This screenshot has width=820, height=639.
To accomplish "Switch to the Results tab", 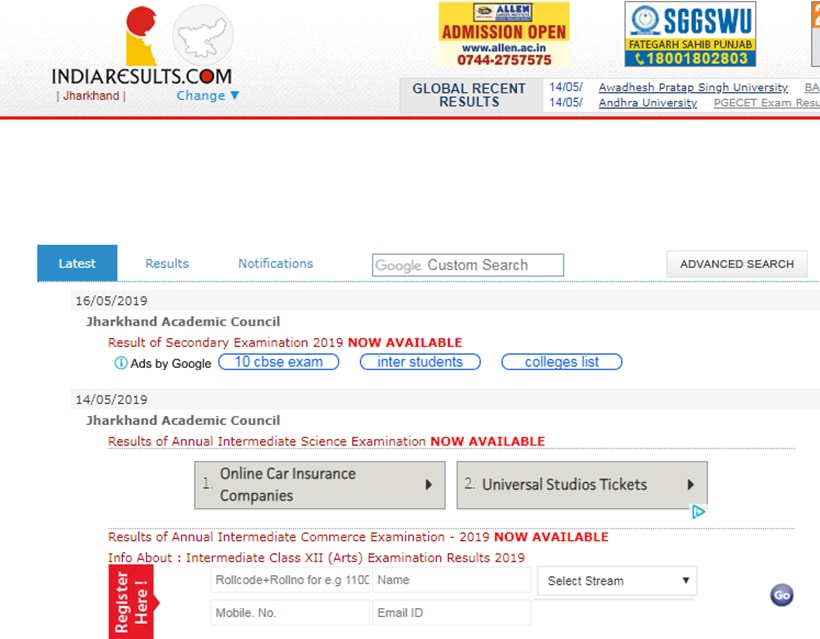I will click(x=167, y=264).
